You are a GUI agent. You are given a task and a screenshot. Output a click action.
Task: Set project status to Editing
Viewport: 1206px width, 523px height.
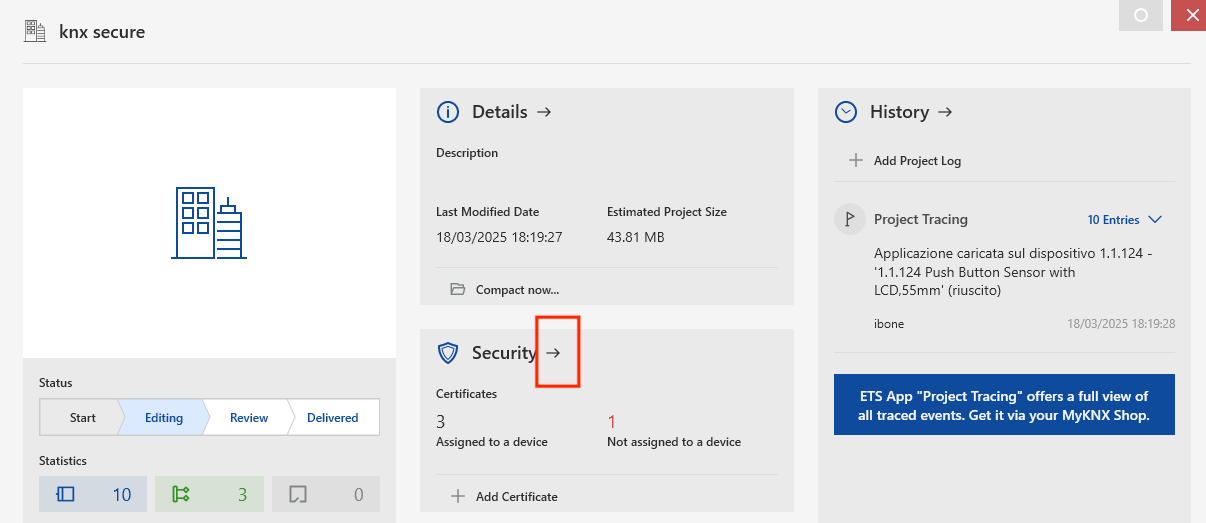point(164,418)
